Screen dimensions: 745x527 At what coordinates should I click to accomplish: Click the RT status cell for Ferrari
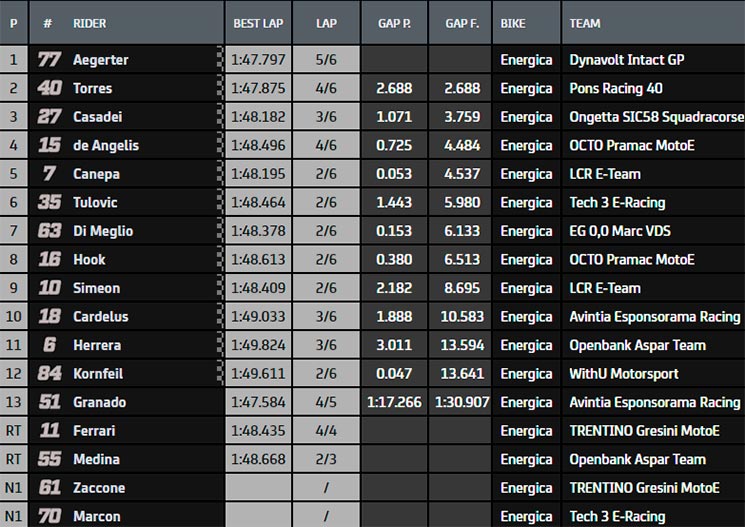13,431
